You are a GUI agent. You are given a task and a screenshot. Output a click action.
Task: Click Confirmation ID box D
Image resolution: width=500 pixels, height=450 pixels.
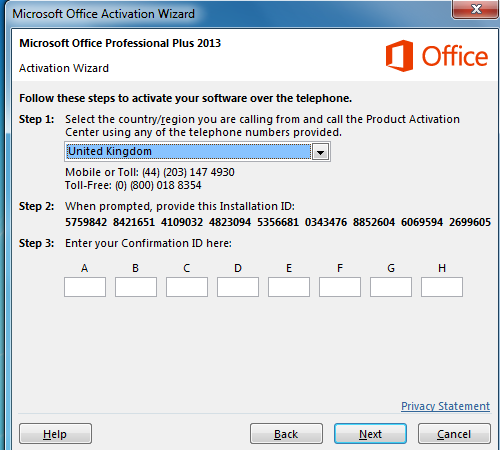[238, 287]
